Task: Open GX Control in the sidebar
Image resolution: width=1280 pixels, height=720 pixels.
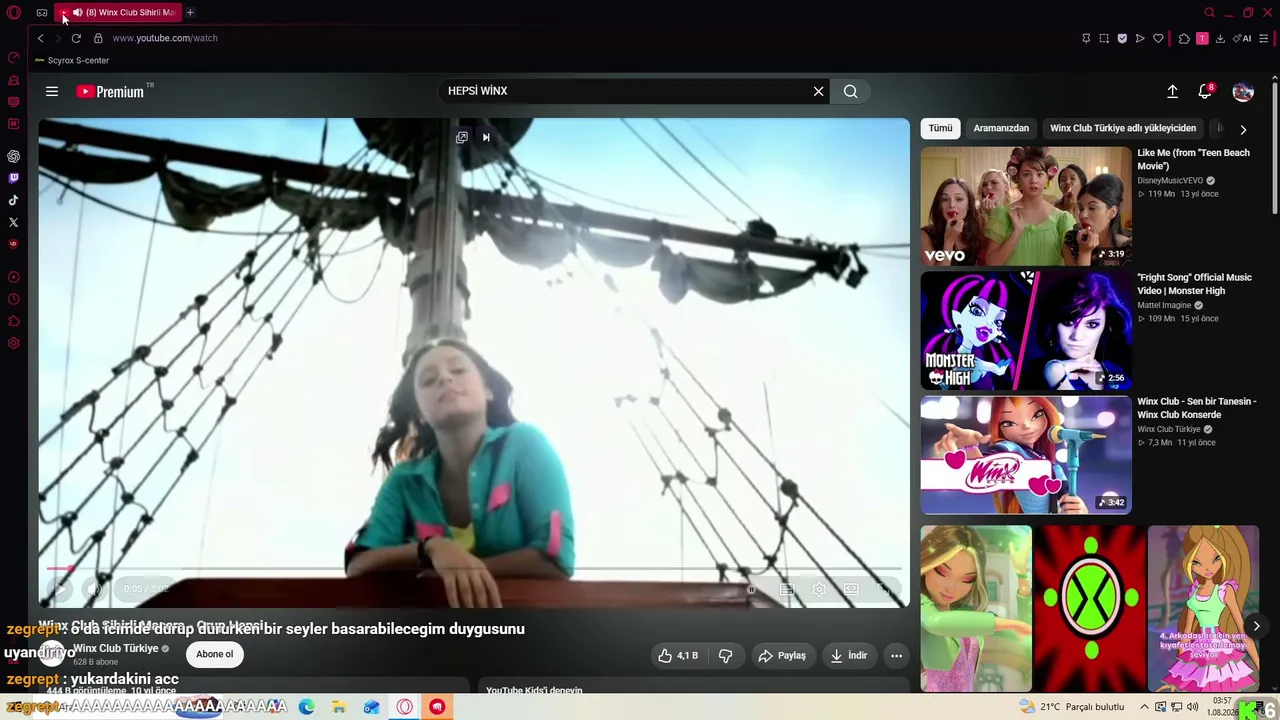Action: (x=14, y=58)
